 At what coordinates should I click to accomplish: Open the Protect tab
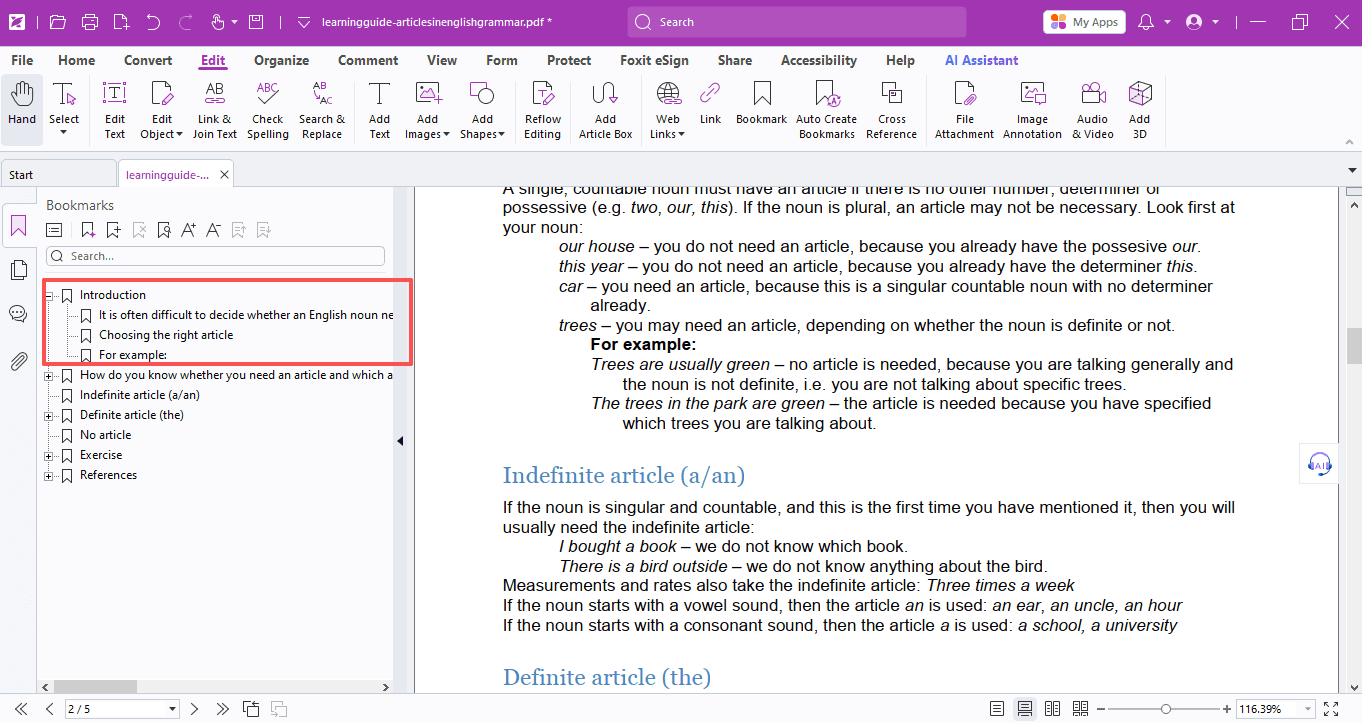[x=569, y=60]
